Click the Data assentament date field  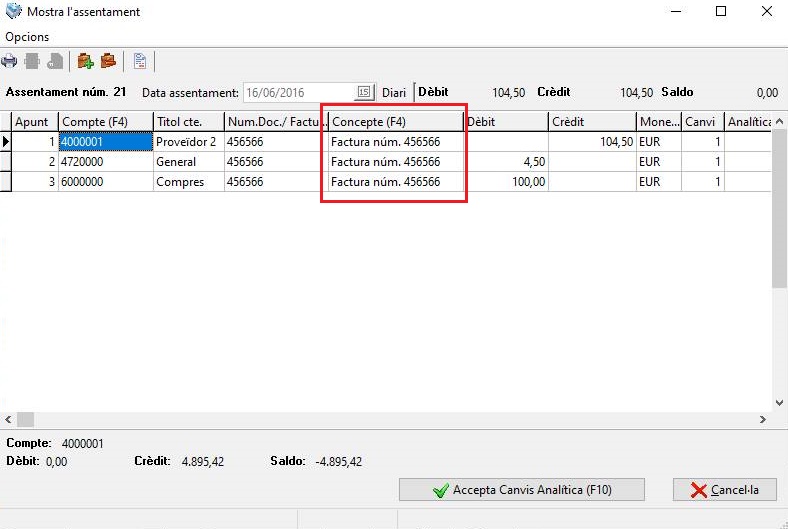click(x=299, y=92)
